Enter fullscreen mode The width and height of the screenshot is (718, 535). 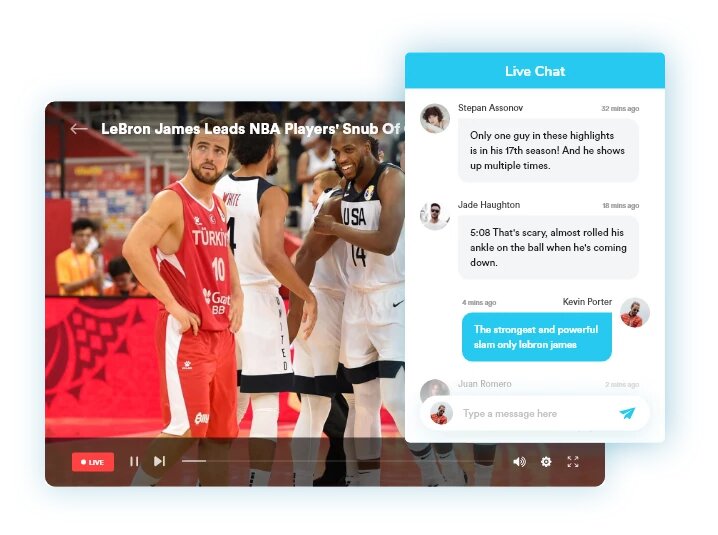click(x=573, y=462)
